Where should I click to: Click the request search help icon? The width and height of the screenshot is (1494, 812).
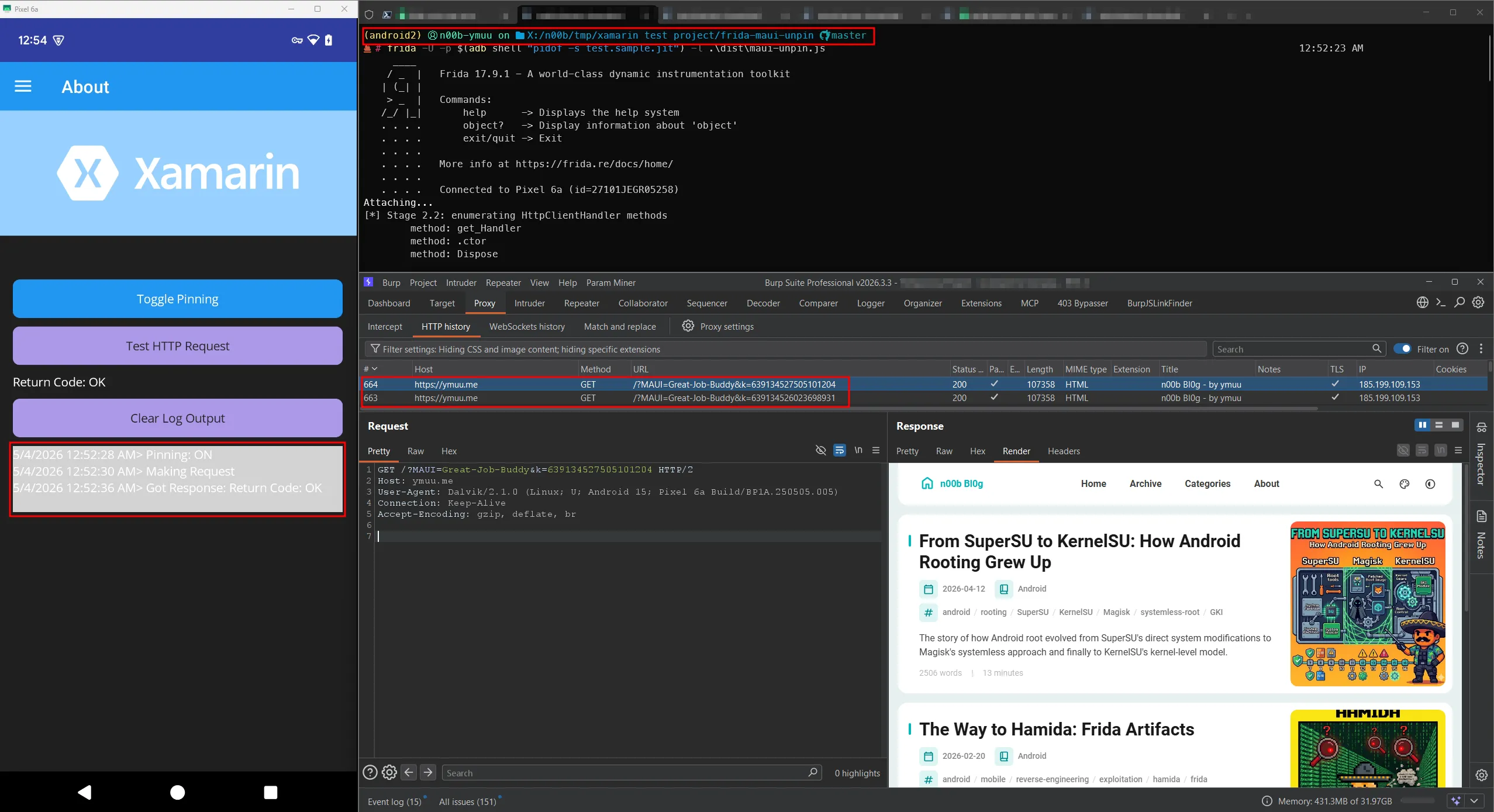point(370,773)
